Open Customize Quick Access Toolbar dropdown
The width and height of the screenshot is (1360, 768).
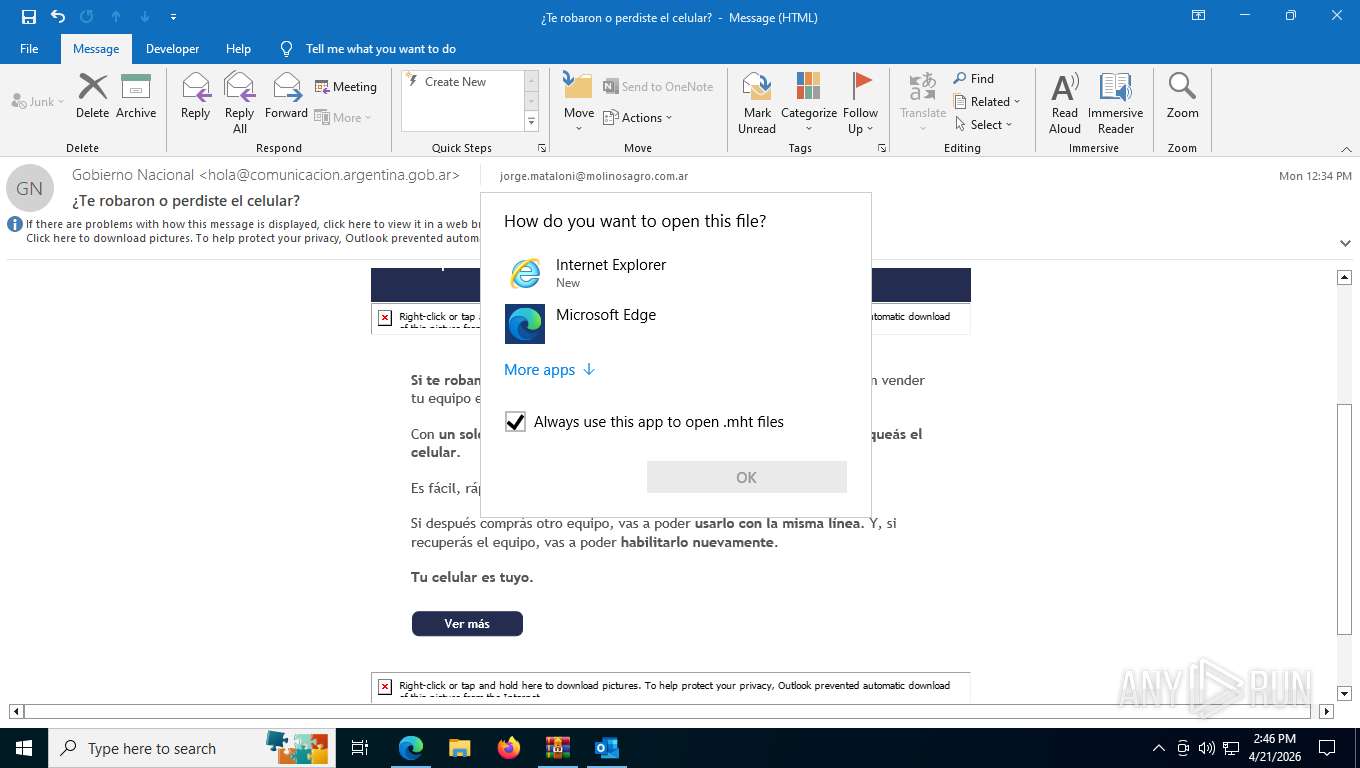(x=174, y=17)
